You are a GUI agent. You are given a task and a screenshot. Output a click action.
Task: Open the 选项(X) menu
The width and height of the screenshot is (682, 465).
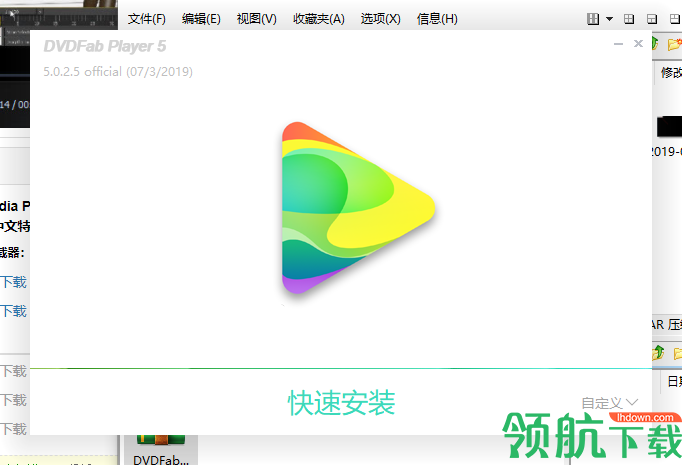pyautogui.click(x=381, y=19)
